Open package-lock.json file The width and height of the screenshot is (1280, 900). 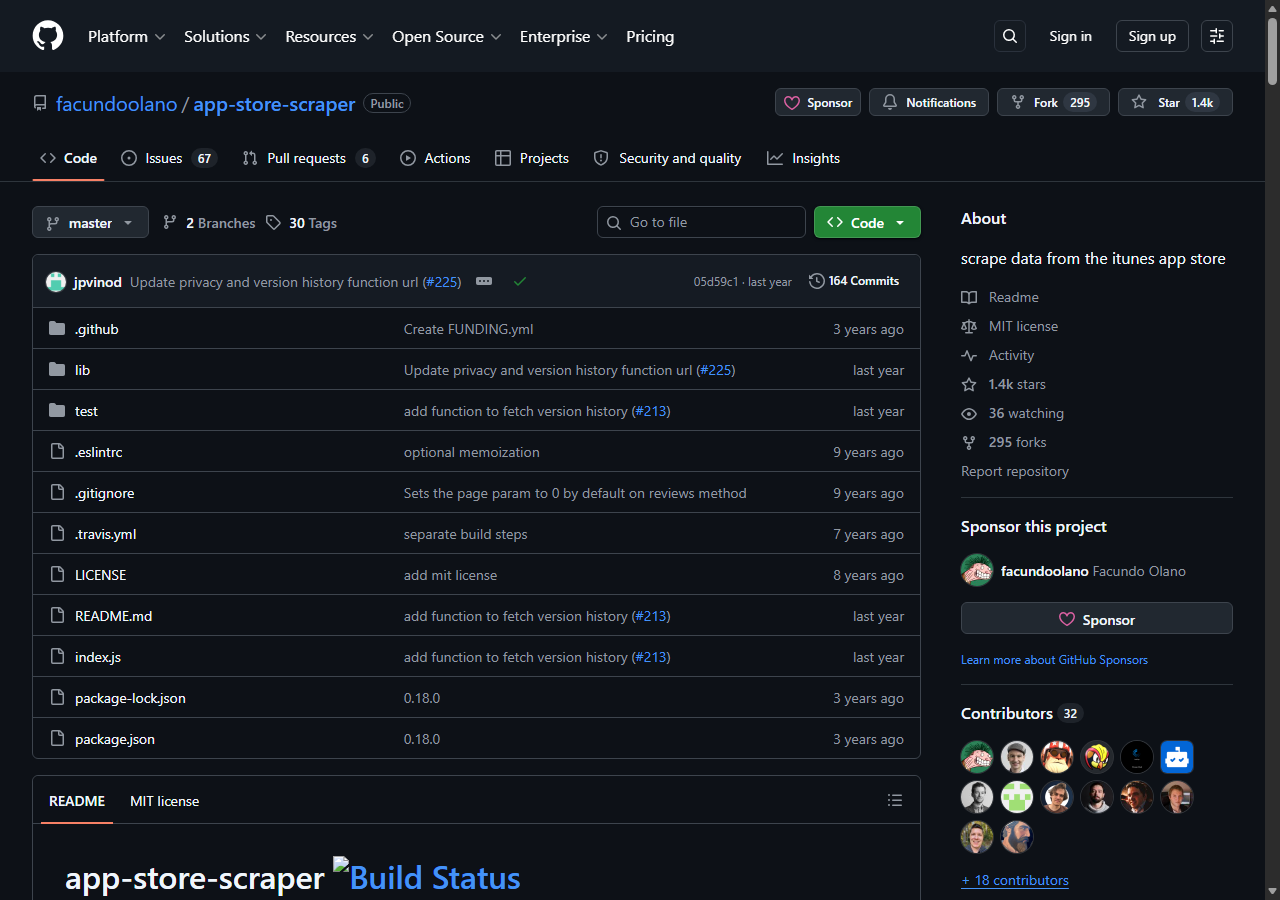pyautogui.click(x=130, y=698)
